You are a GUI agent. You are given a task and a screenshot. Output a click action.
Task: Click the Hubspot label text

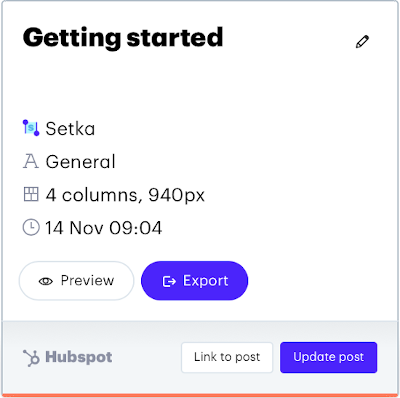pyautogui.click(x=79, y=357)
